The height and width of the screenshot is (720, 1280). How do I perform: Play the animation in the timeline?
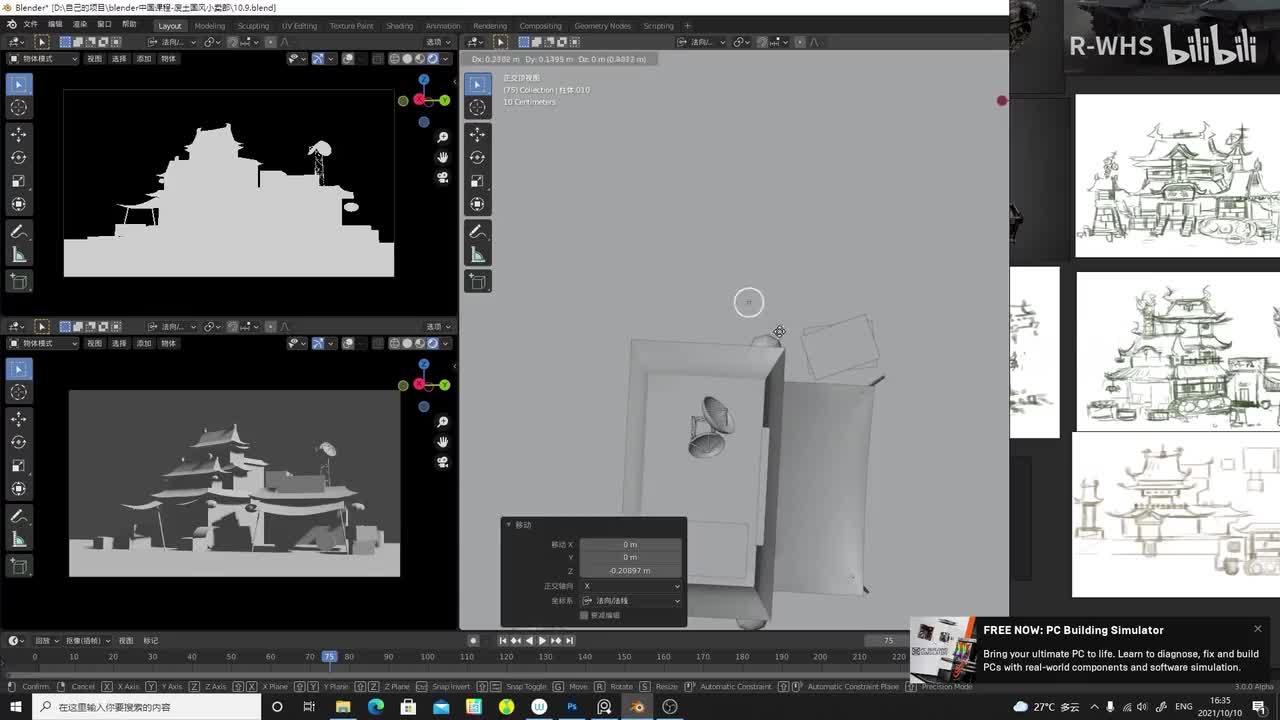click(542, 640)
